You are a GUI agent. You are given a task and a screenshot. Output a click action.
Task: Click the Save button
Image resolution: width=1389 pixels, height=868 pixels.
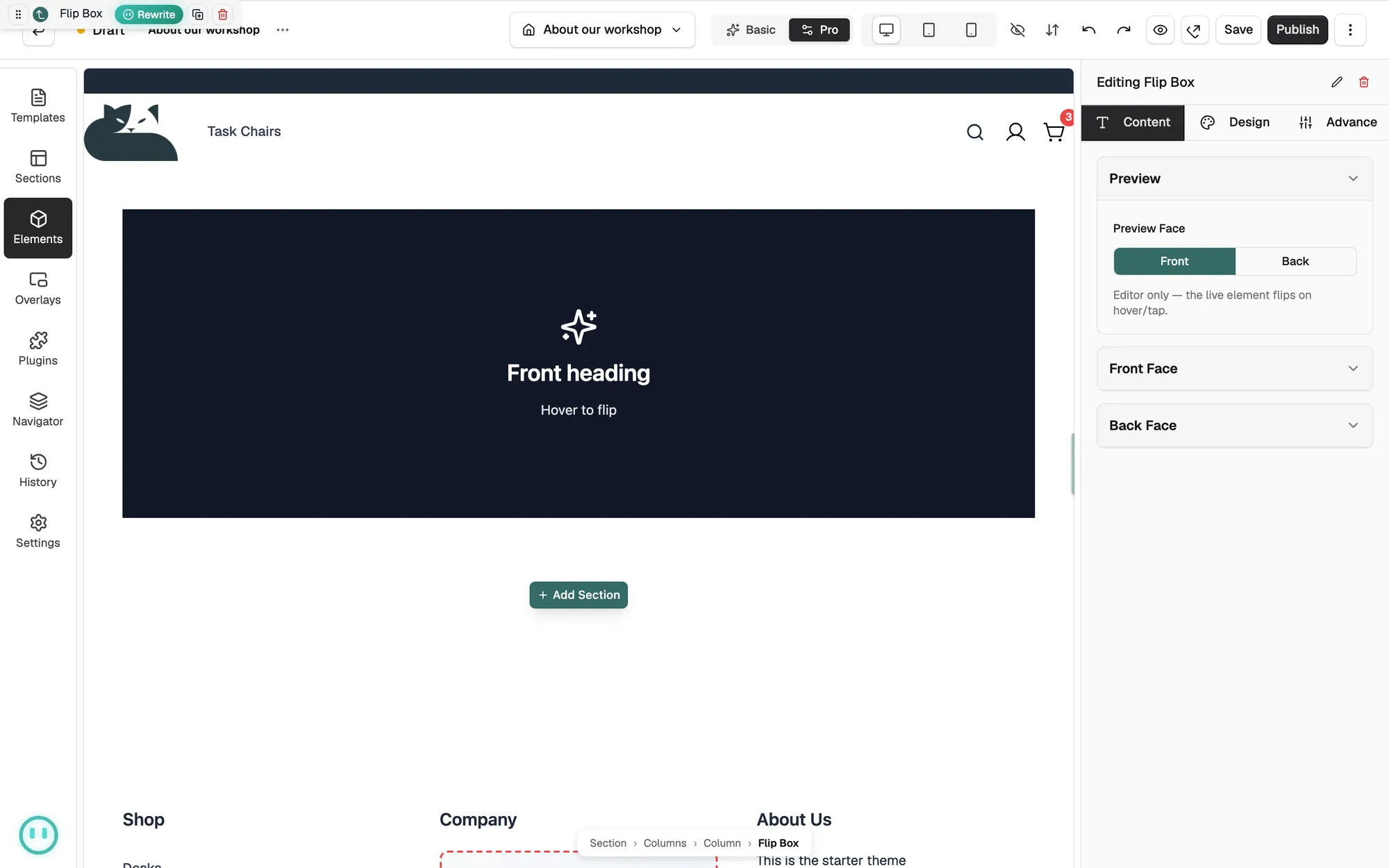[1238, 30]
